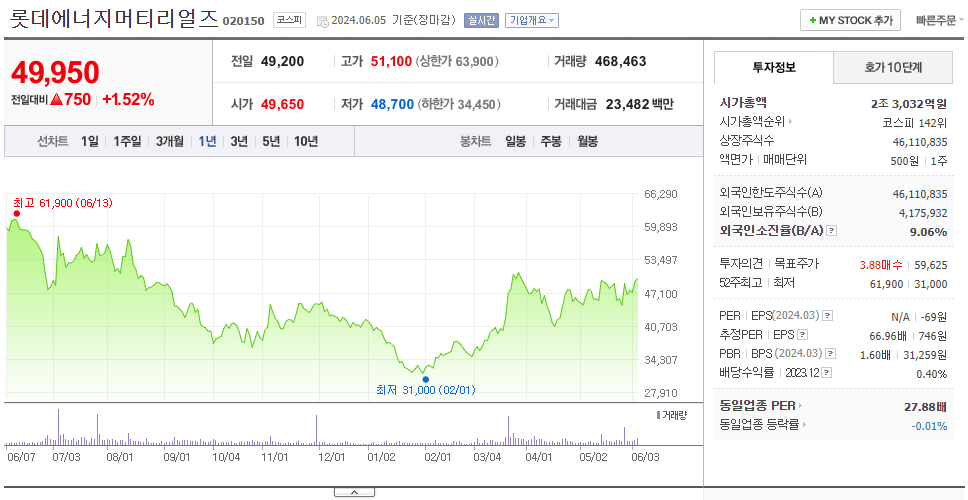Image resolution: width=968 pixels, height=500 pixels.
Task: Click the 저가 value 48,700
Action: 392,104
